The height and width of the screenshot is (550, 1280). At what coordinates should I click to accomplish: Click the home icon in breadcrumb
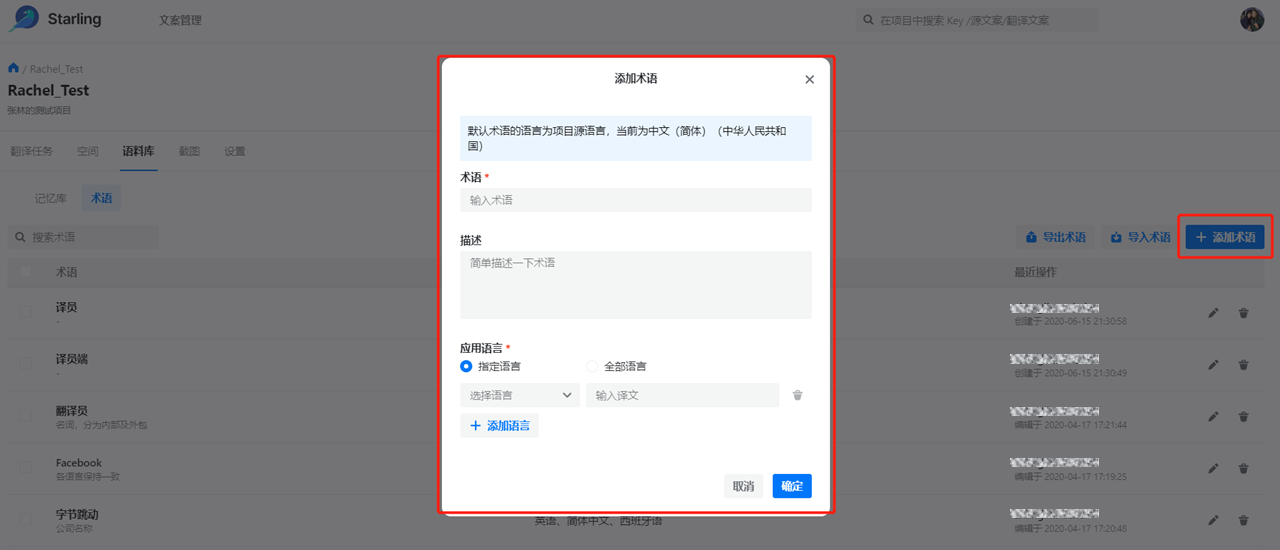[x=14, y=68]
